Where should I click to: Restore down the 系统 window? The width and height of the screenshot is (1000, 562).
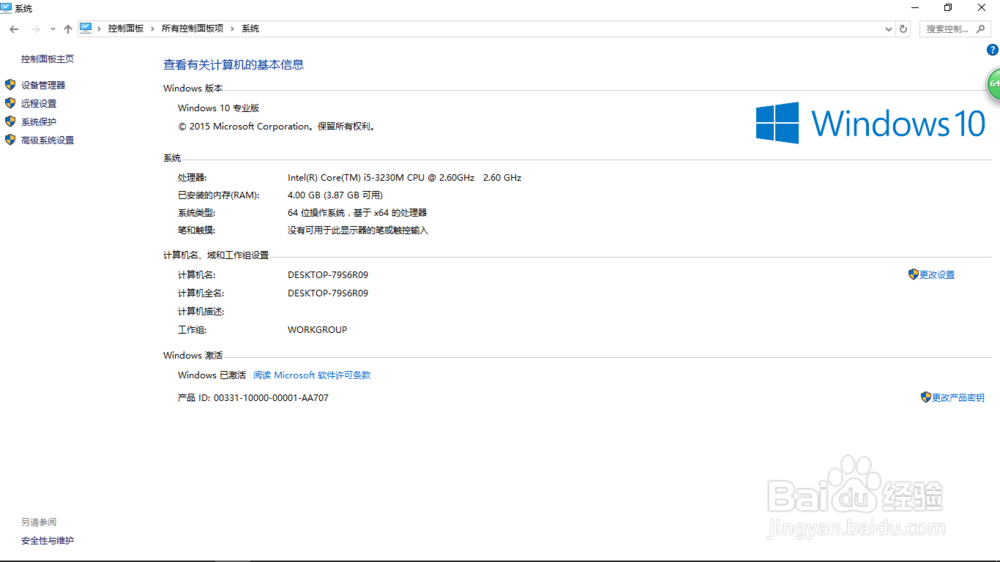pos(948,8)
